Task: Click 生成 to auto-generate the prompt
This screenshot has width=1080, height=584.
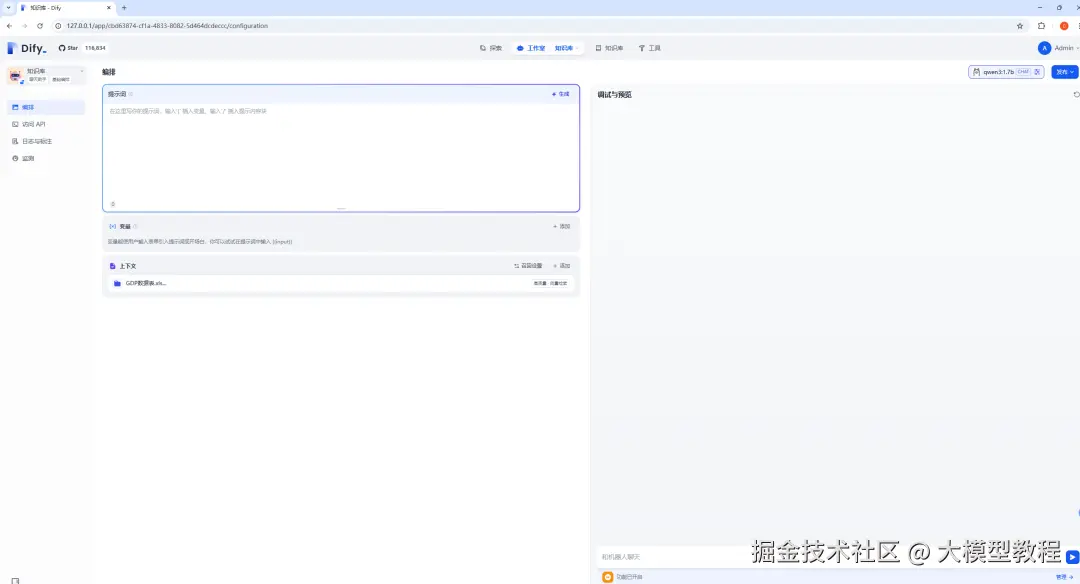Action: click(x=561, y=94)
